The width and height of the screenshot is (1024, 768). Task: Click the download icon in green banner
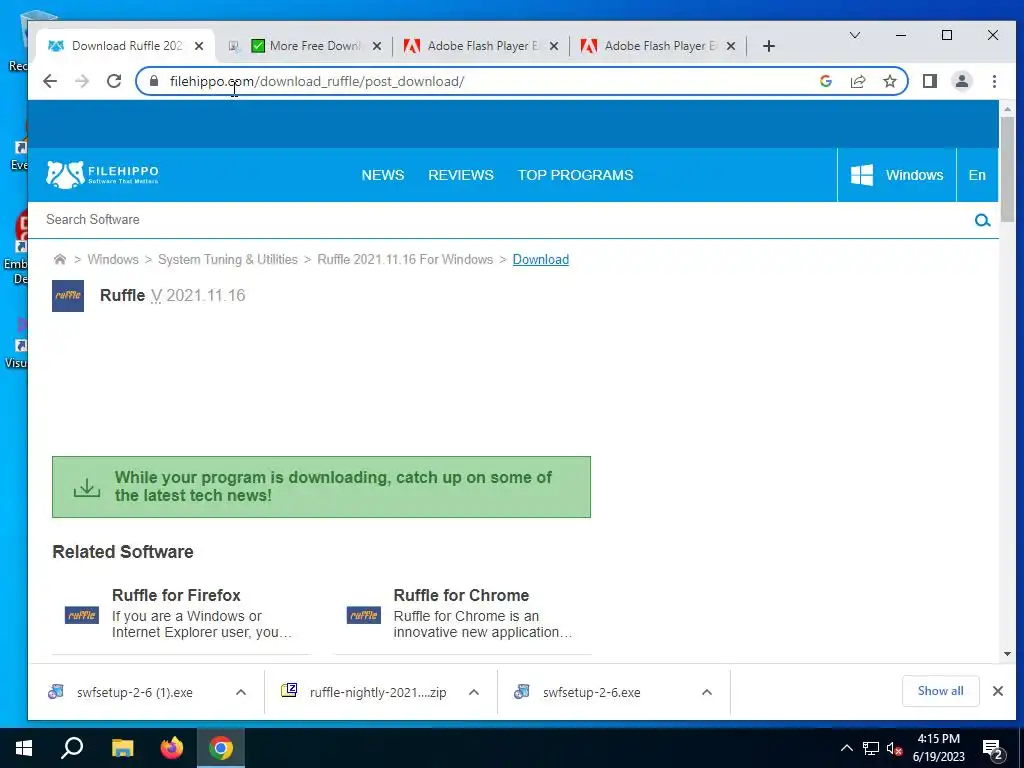[87, 487]
